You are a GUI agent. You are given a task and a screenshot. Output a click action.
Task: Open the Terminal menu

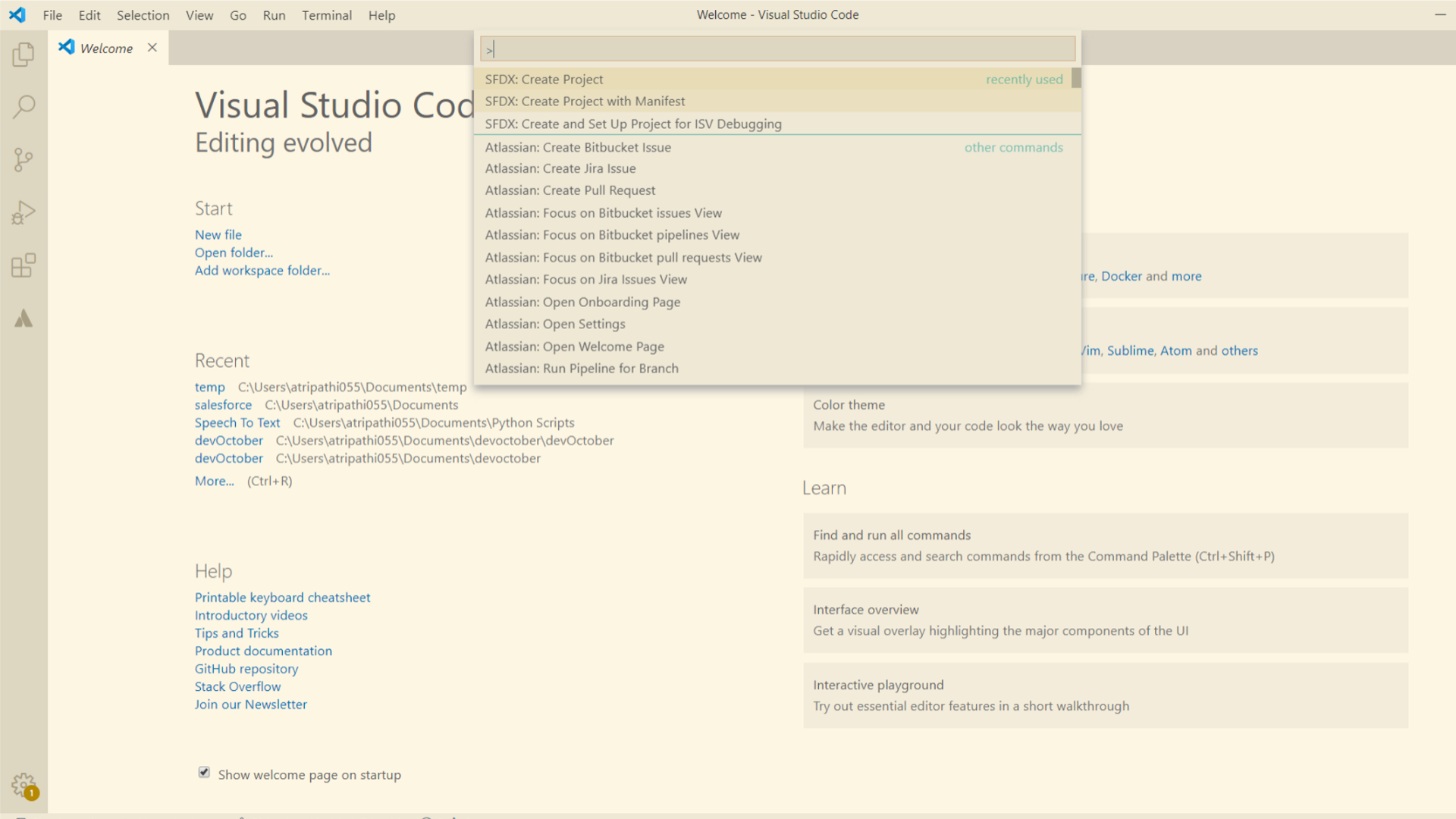coord(327,15)
